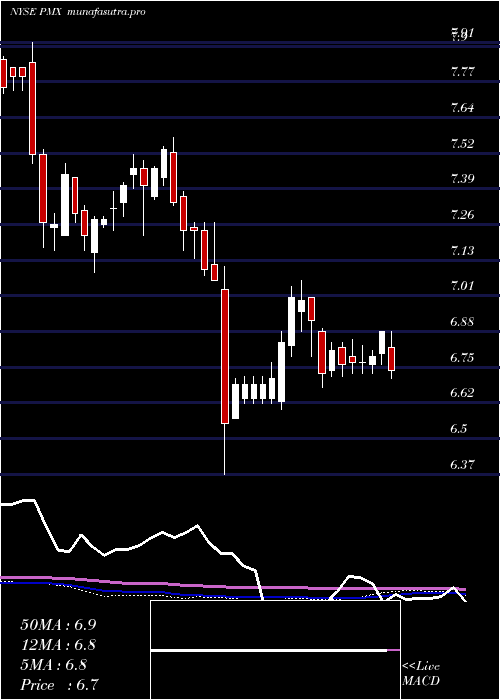Click the MACD histogram box
The height and width of the screenshot is (700, 500).
pos(275,650)
